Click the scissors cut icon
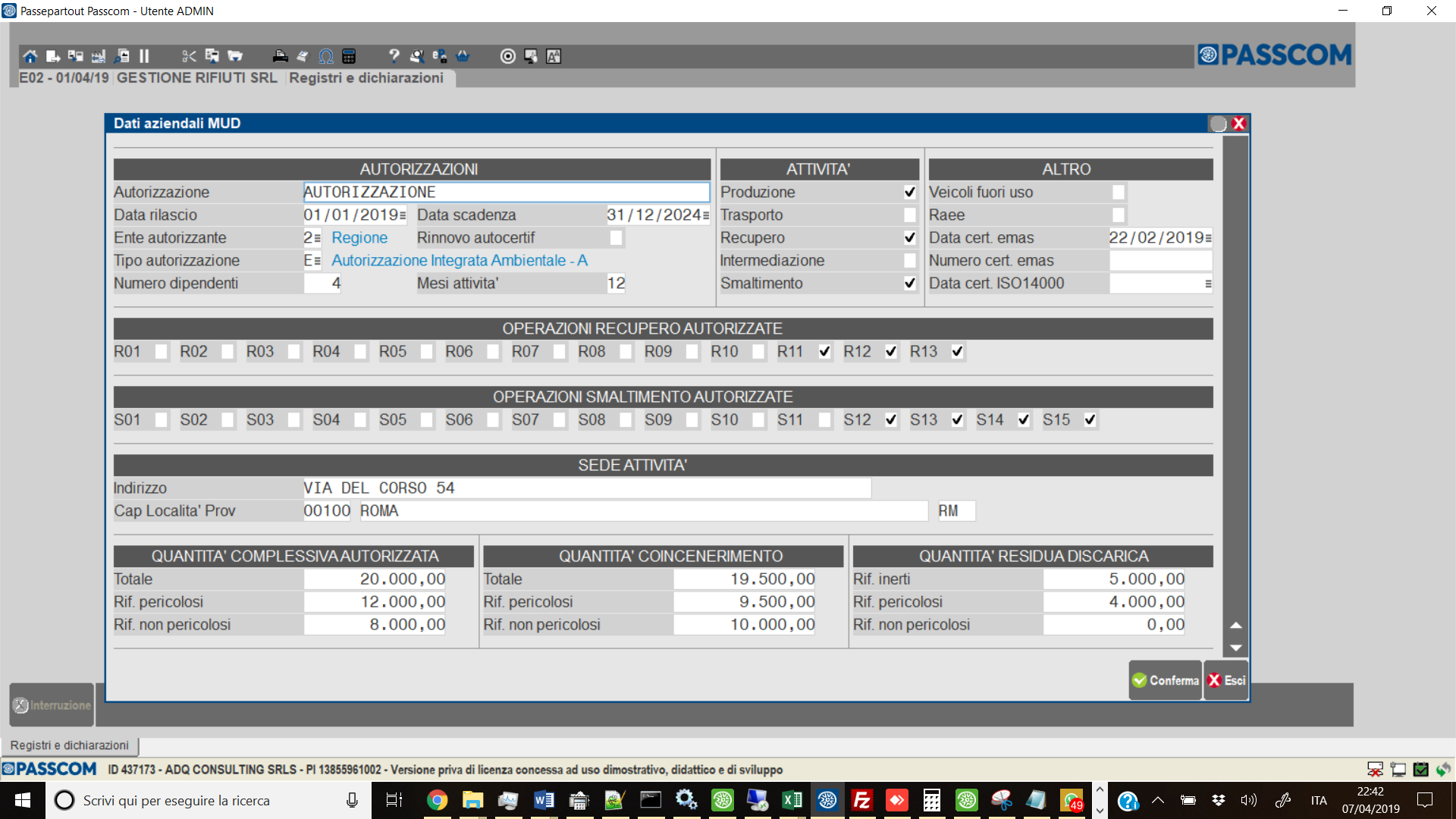Screen dimensions: 1456x819 pyautogui.click(x=189, y=56)
